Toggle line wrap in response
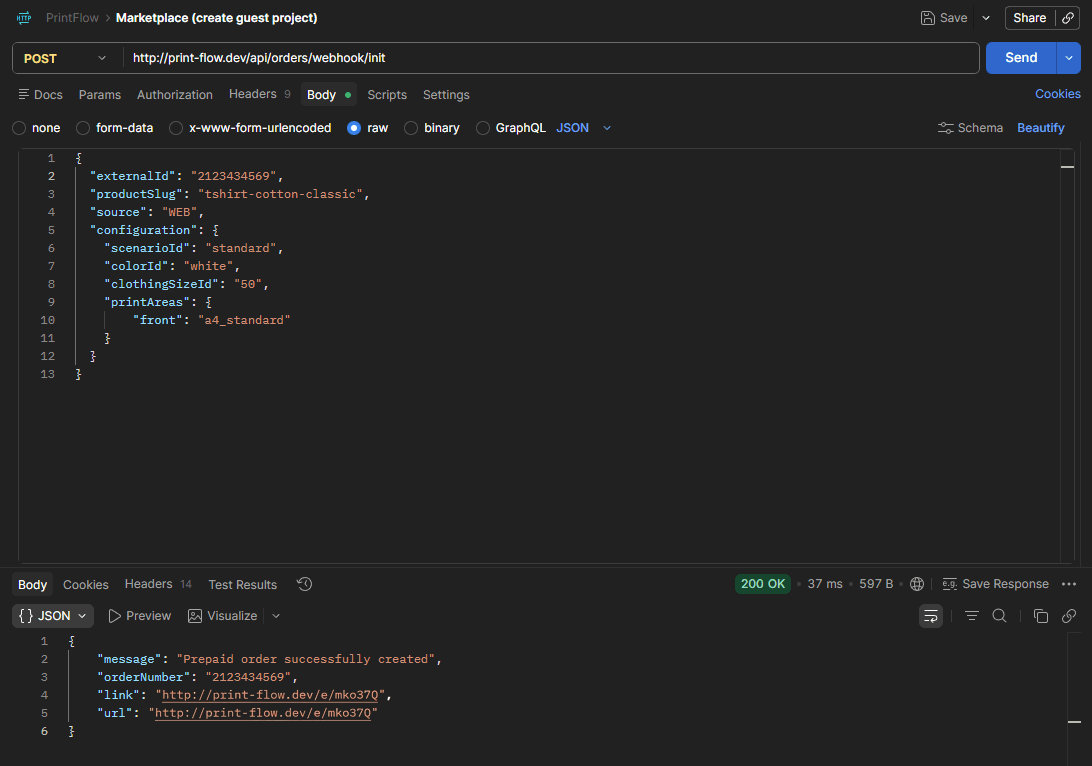 [x=930, y=616]
